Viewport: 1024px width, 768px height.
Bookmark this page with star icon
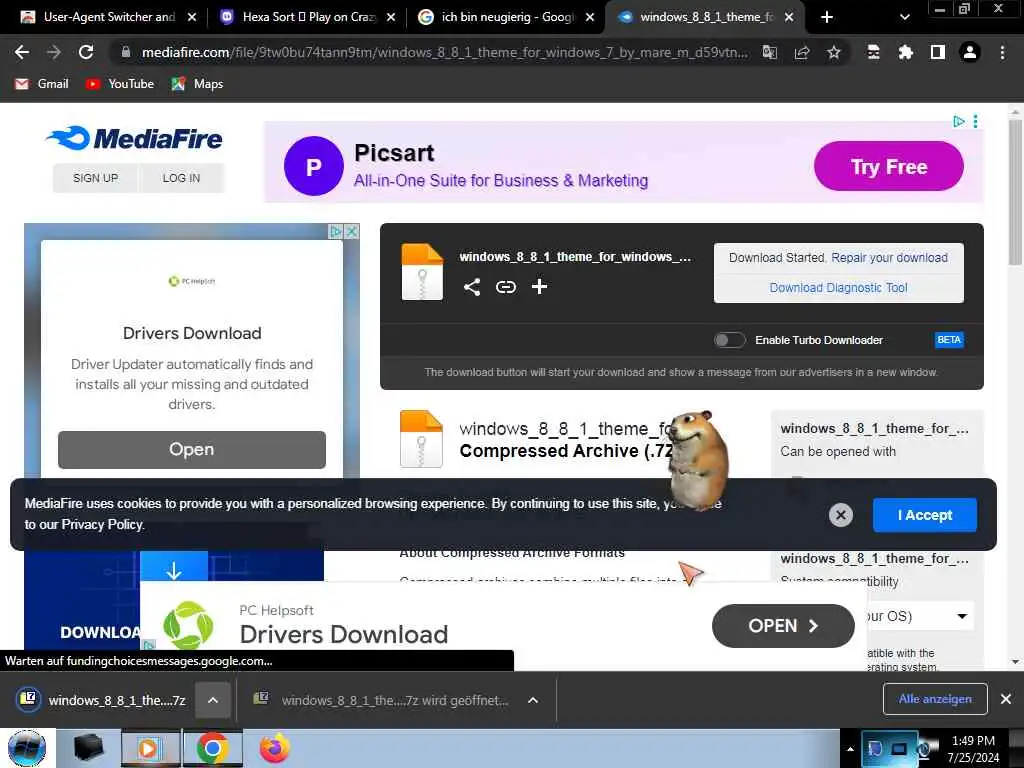(x=834, y=52)
